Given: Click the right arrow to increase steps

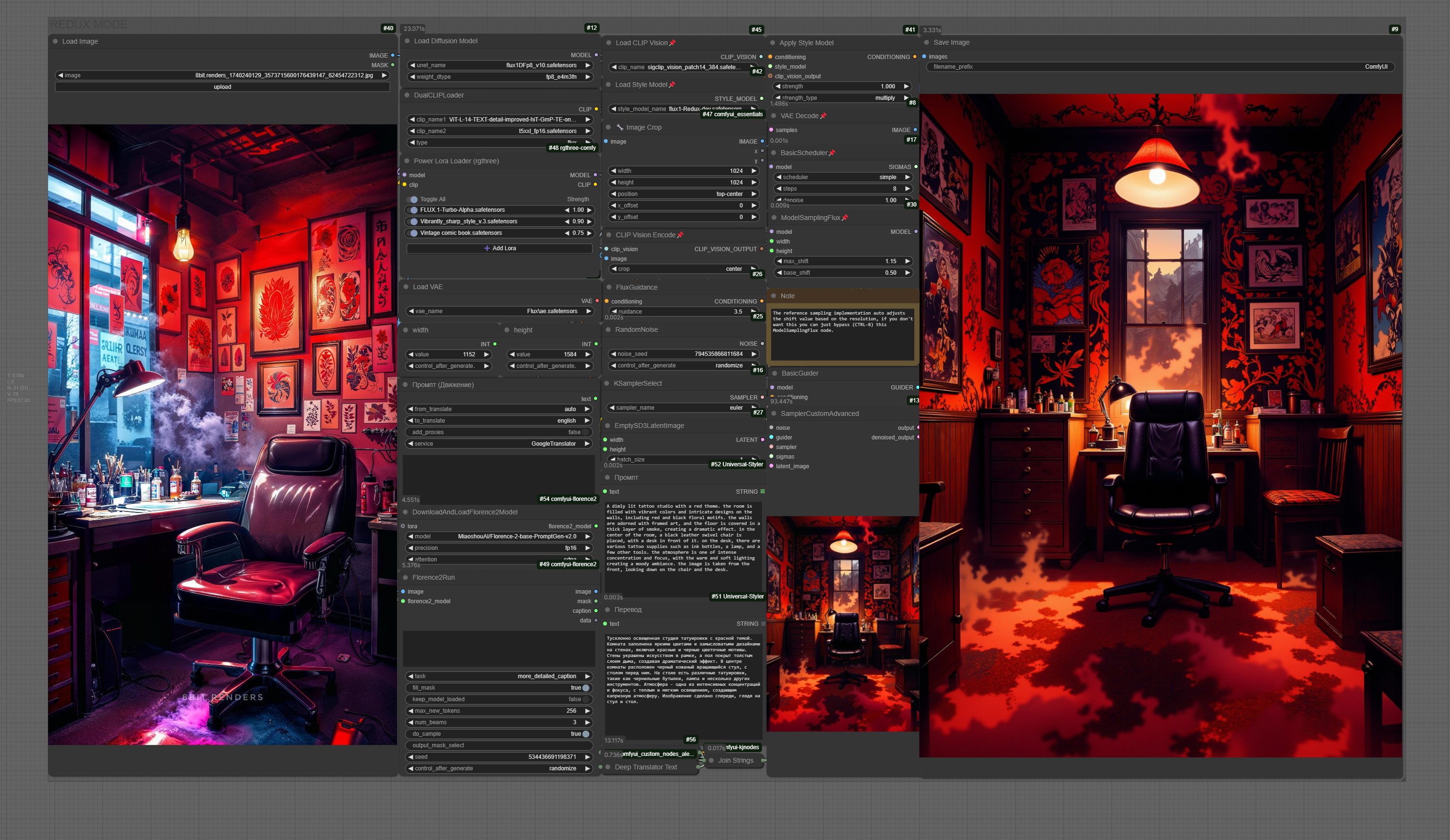Looking at the screenshot, I should click(x=908, y=189).
